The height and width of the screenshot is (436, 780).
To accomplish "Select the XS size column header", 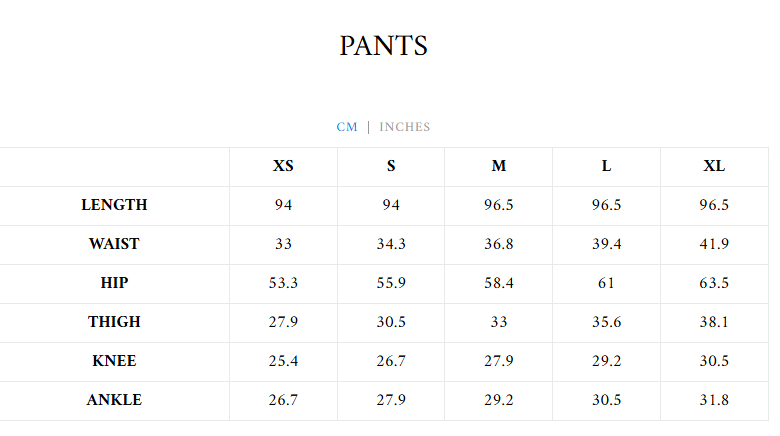I will coord(283,166).
